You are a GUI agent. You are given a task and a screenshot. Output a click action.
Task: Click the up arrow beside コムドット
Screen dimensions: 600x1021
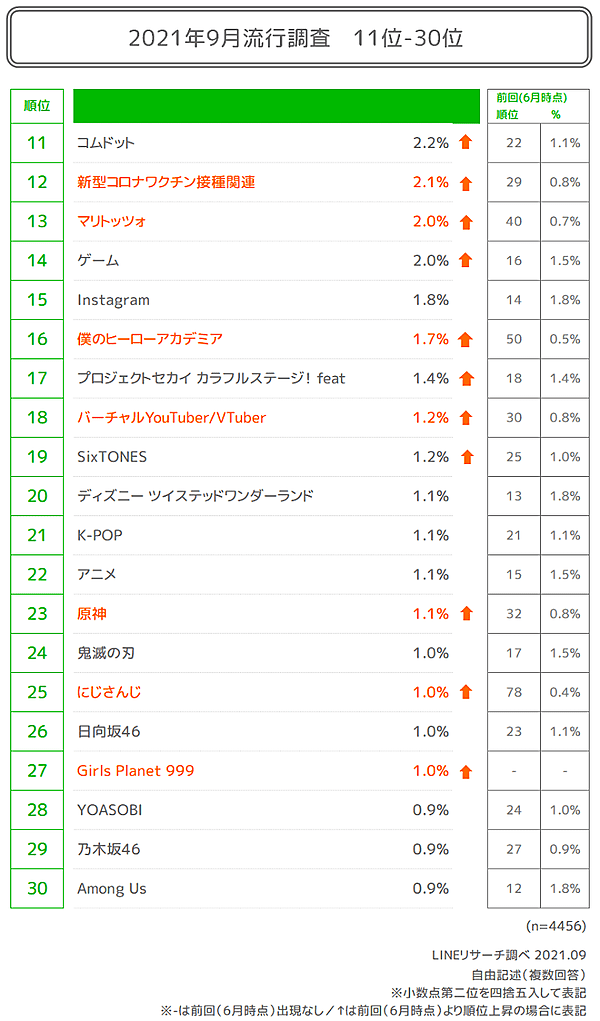pyautogui.click(x=465, y=143)
